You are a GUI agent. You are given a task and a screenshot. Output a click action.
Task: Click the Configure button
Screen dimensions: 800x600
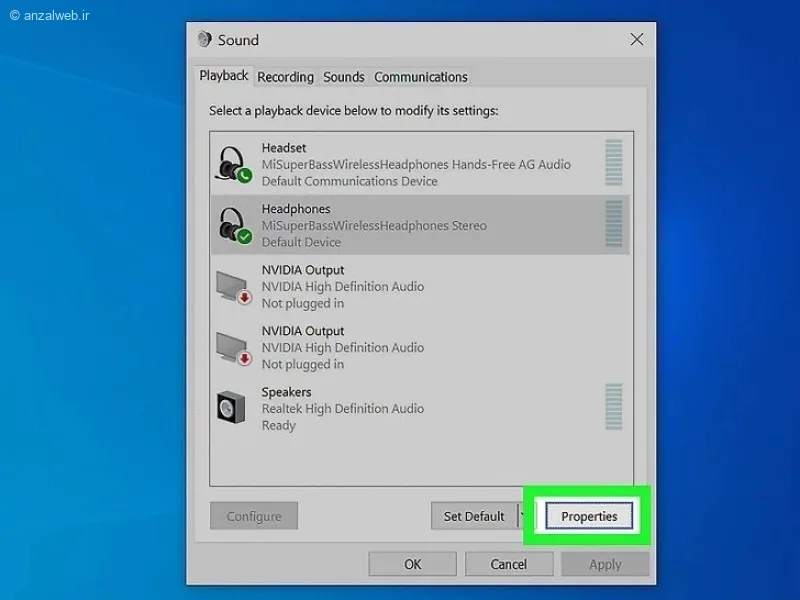(254, 516)
